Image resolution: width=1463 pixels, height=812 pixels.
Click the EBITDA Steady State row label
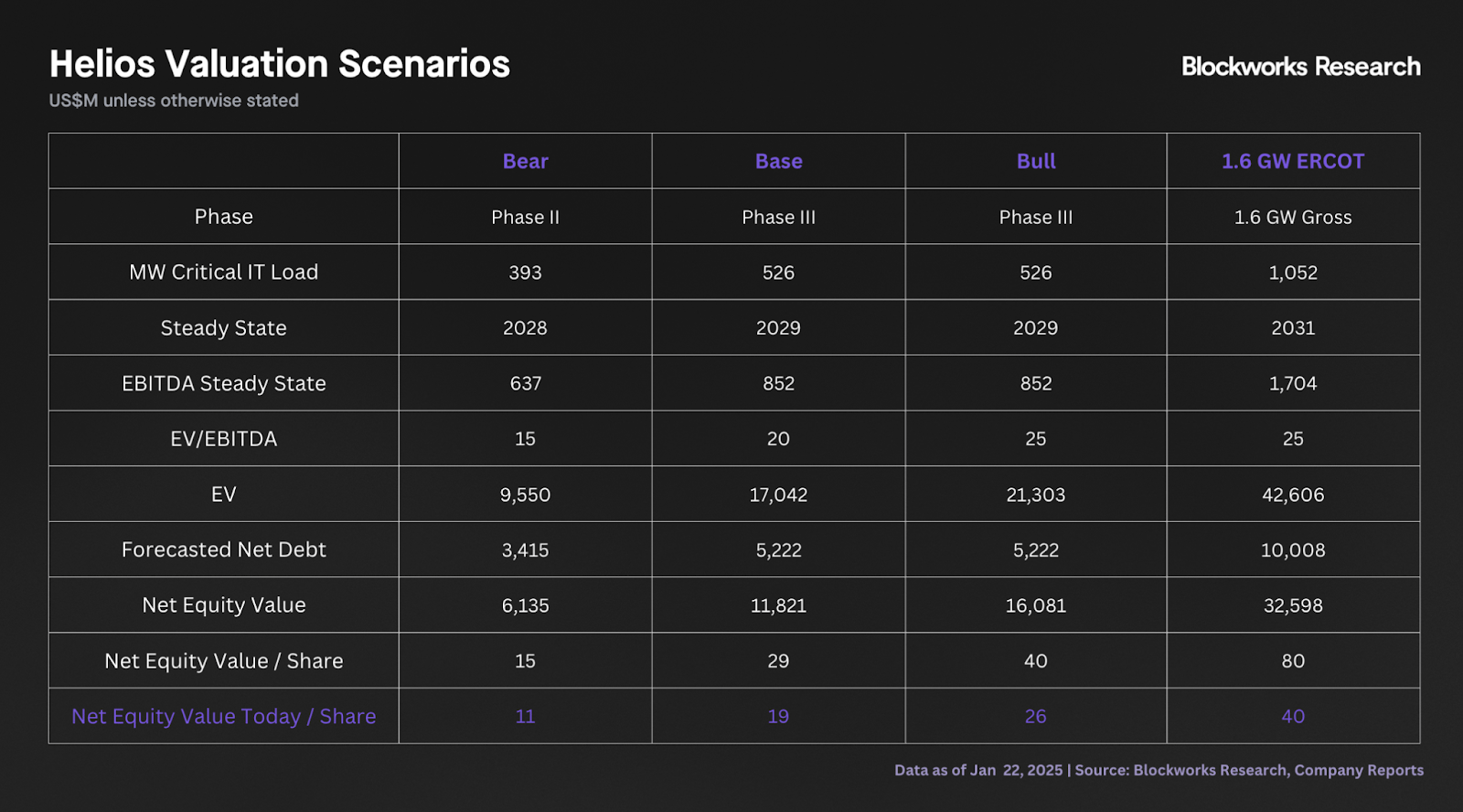pyautogui.click(x=223, y=383)
